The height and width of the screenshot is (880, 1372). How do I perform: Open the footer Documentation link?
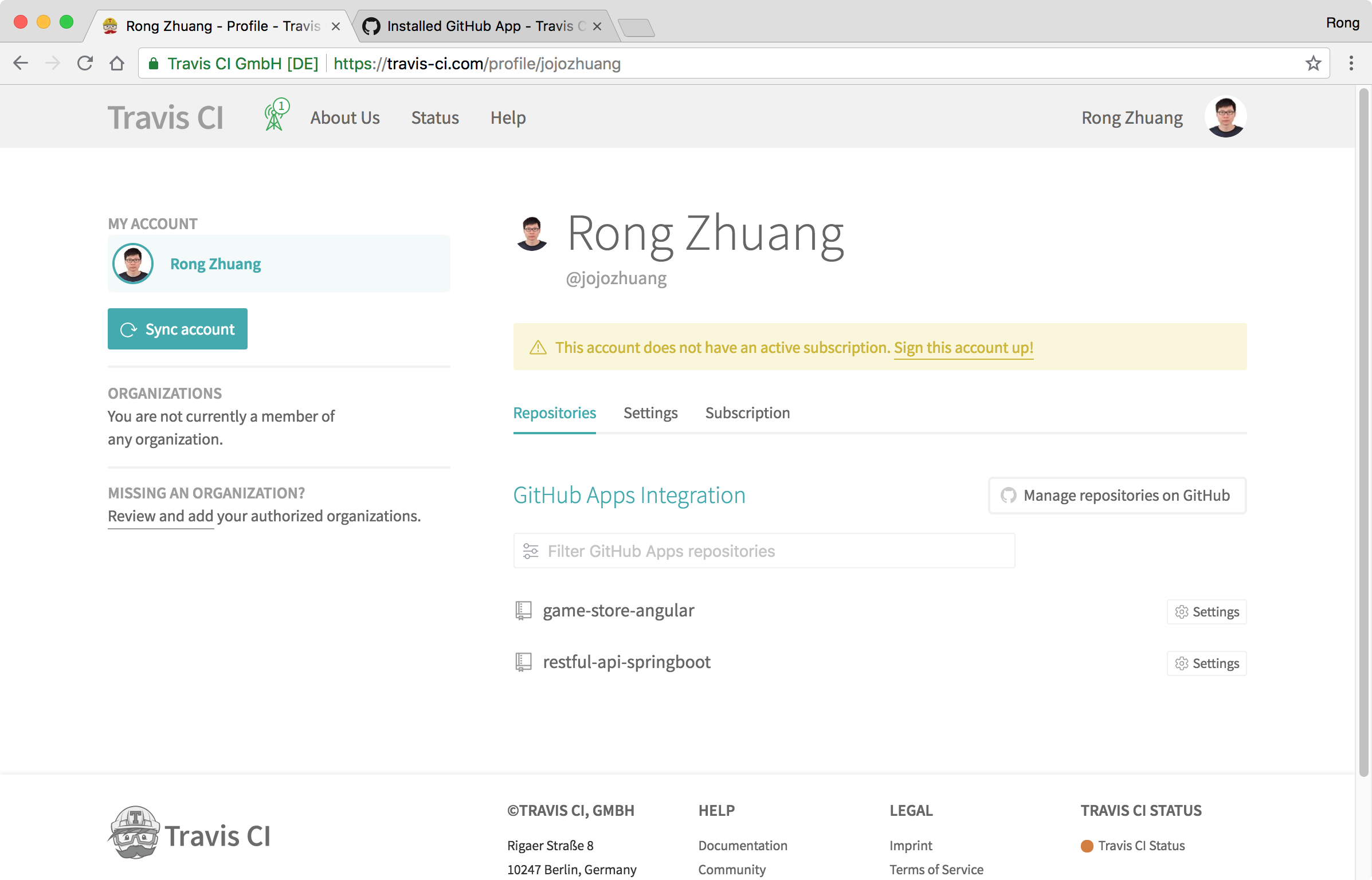[x=743, y=846]
